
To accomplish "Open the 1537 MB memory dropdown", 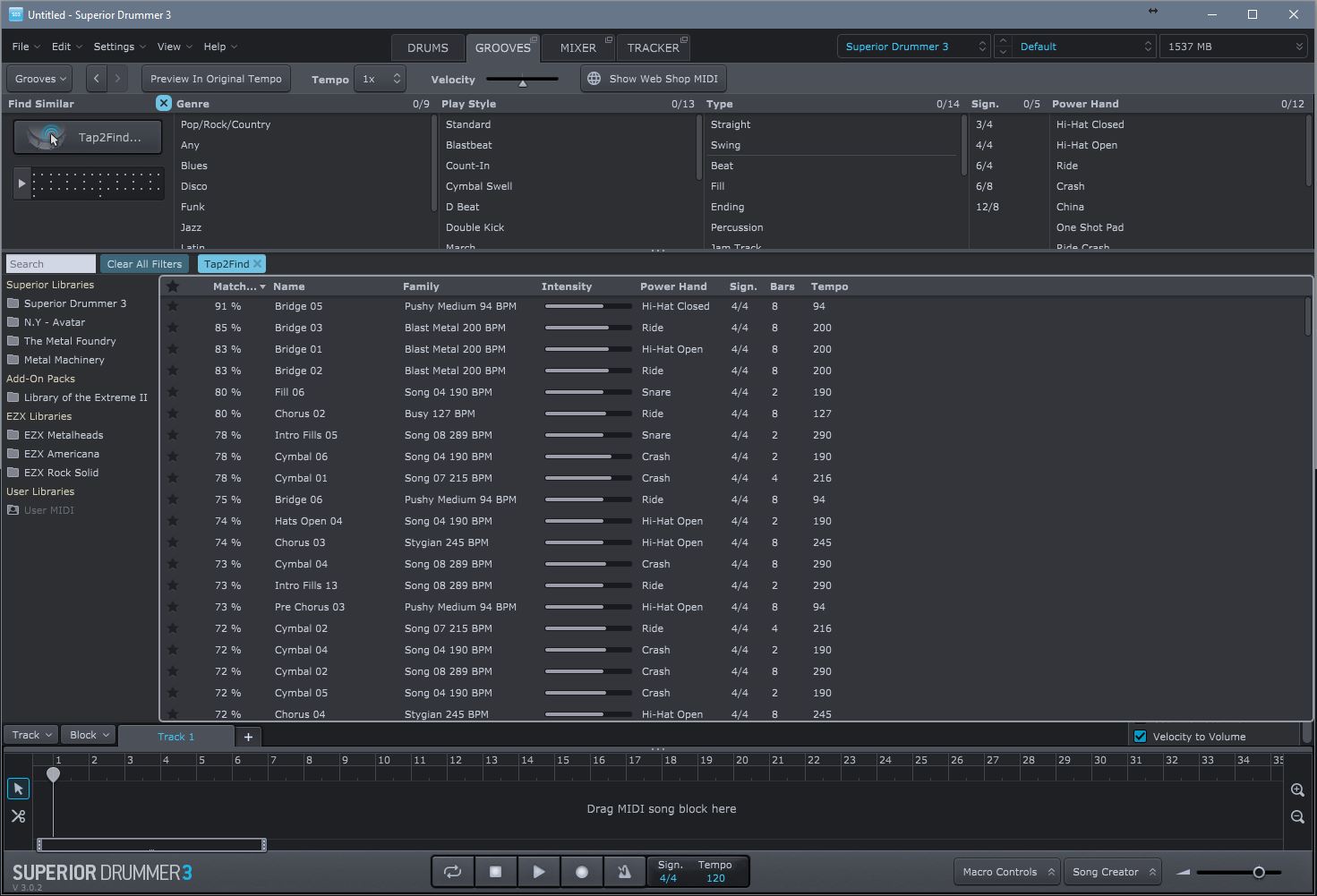I will point(1234,47).
